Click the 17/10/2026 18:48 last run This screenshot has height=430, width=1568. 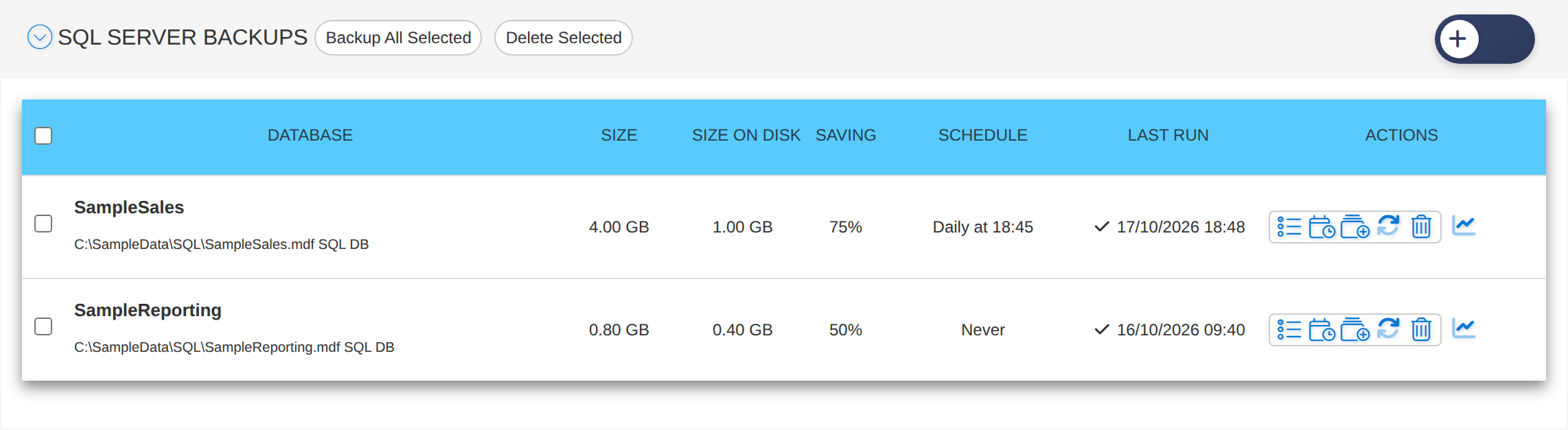[1181, 227]
